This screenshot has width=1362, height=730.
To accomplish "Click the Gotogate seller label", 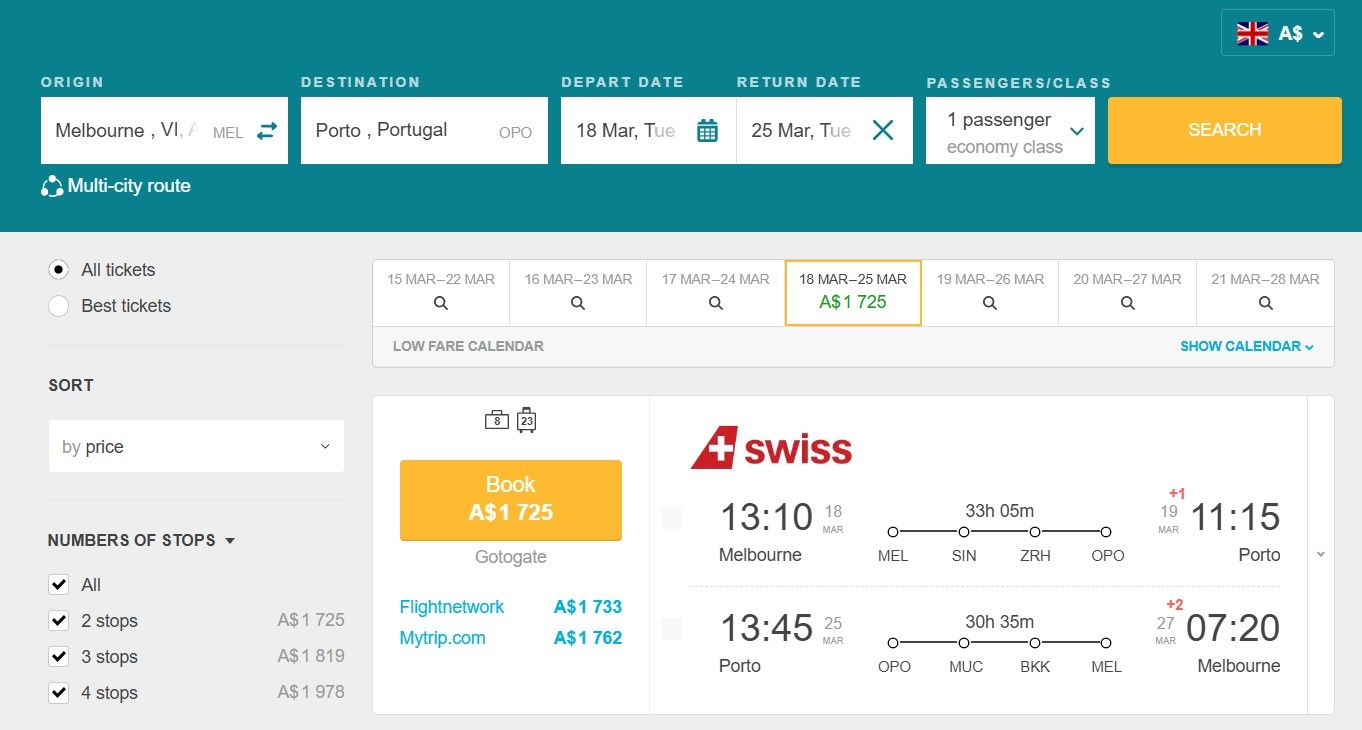I will pyautogui.click(x=511, y=558).
